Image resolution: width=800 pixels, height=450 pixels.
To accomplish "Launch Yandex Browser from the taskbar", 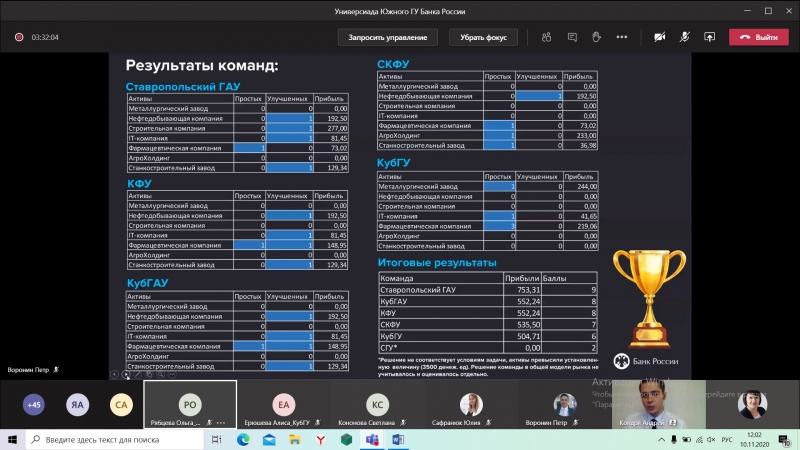I will point(320,439).
